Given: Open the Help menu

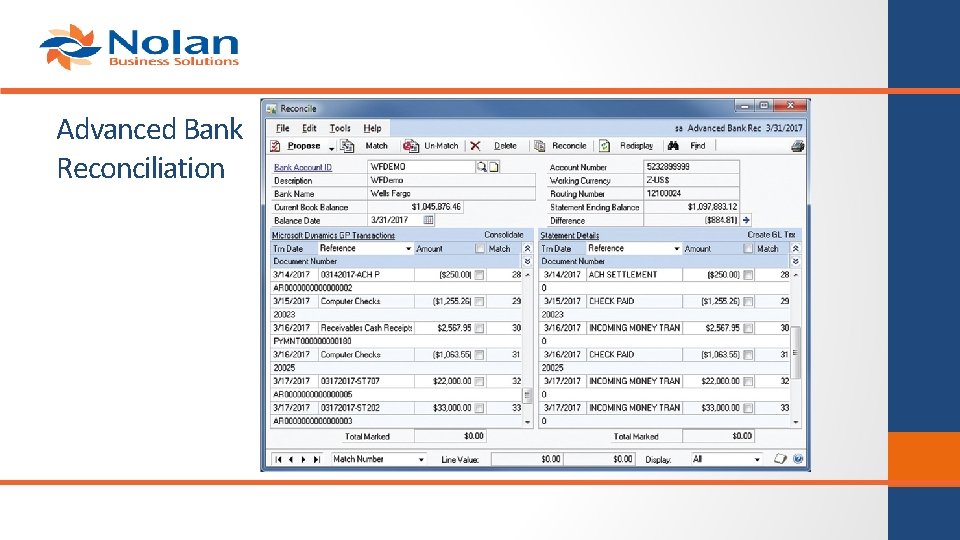Looking at the screenshot, I should pos(372,128).
